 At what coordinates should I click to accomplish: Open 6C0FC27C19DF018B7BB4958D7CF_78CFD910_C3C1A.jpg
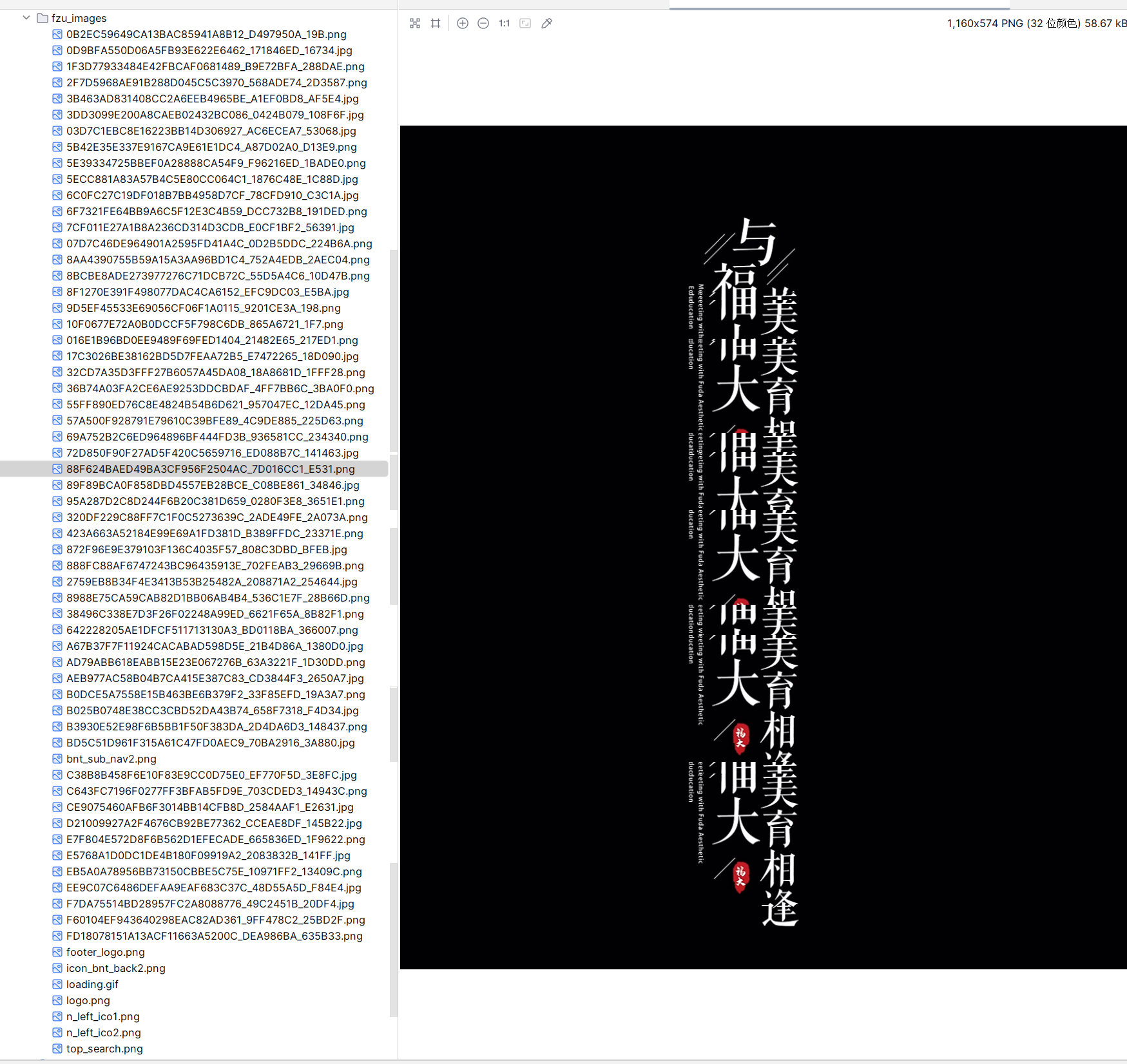[213, 195]
